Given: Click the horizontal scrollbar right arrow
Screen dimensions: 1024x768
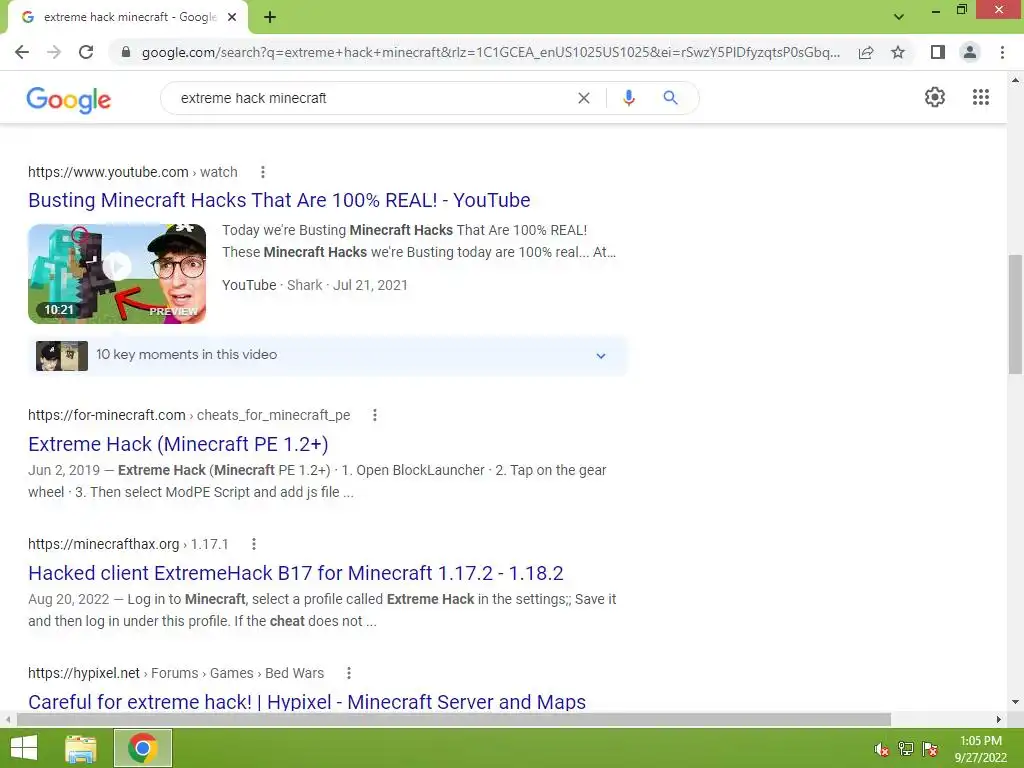Looking at the screenshot, I should pyautogui.click(x=999, y=720).
